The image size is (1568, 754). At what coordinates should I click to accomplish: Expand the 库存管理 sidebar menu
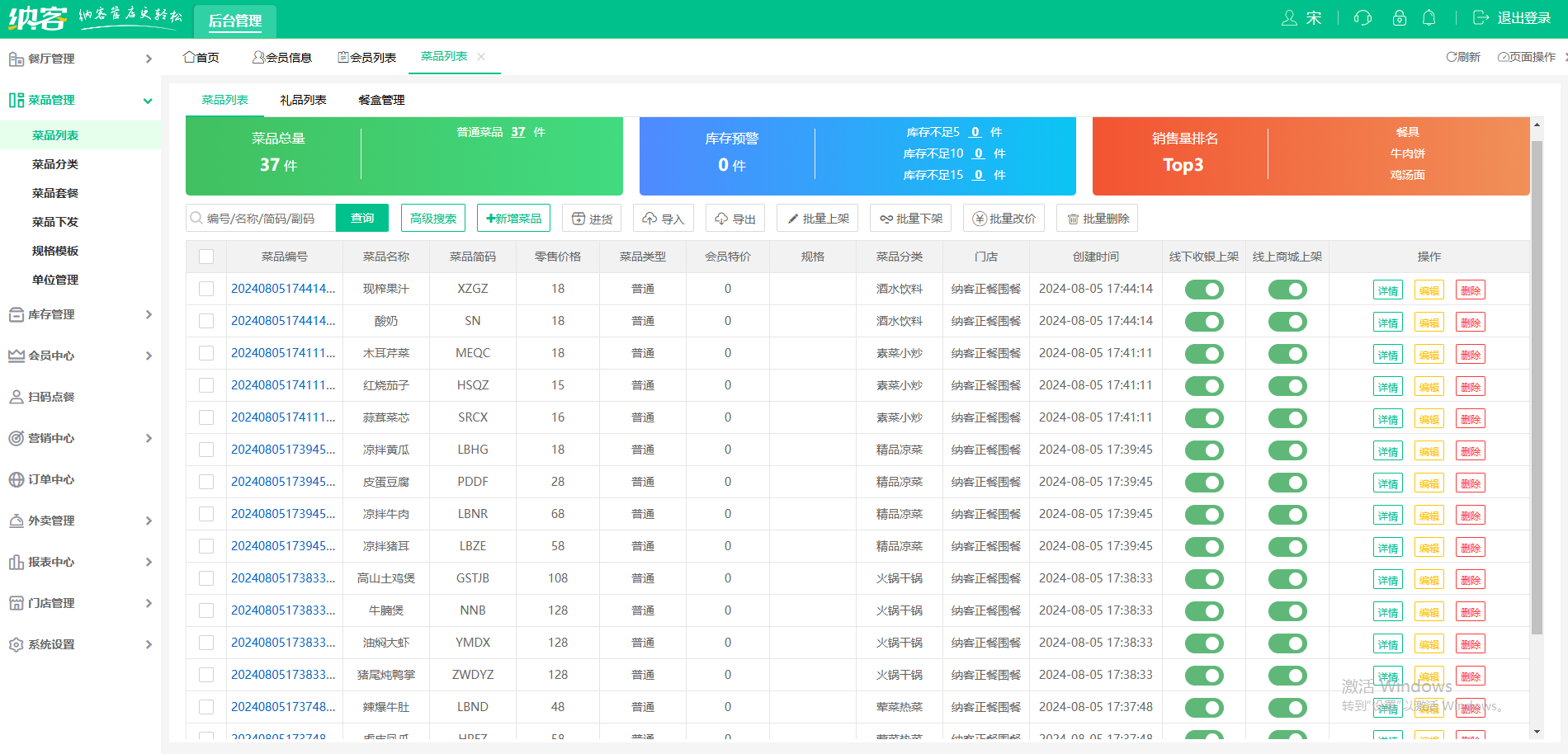pos(80,314)
